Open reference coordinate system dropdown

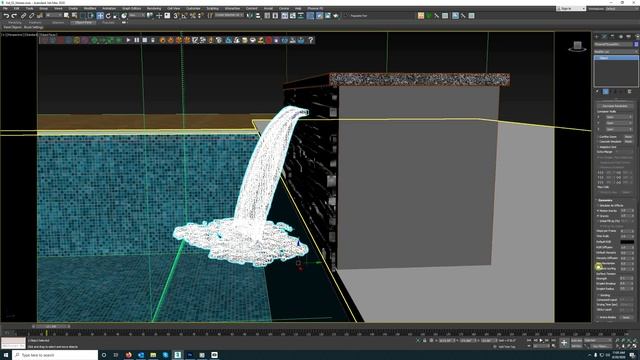tap(138, 16)
